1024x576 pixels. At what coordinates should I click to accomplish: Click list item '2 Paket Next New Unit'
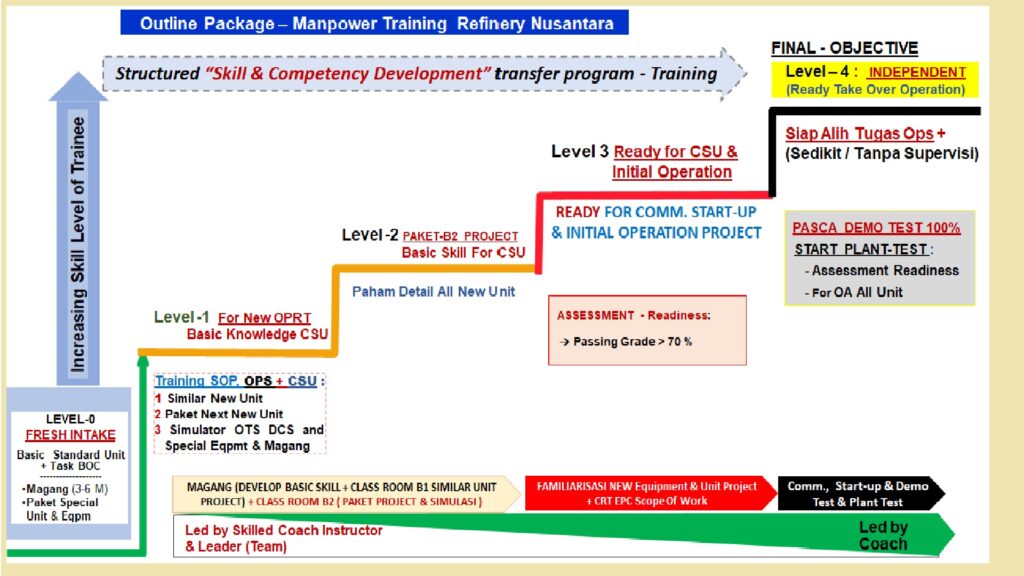coord(219,414)
